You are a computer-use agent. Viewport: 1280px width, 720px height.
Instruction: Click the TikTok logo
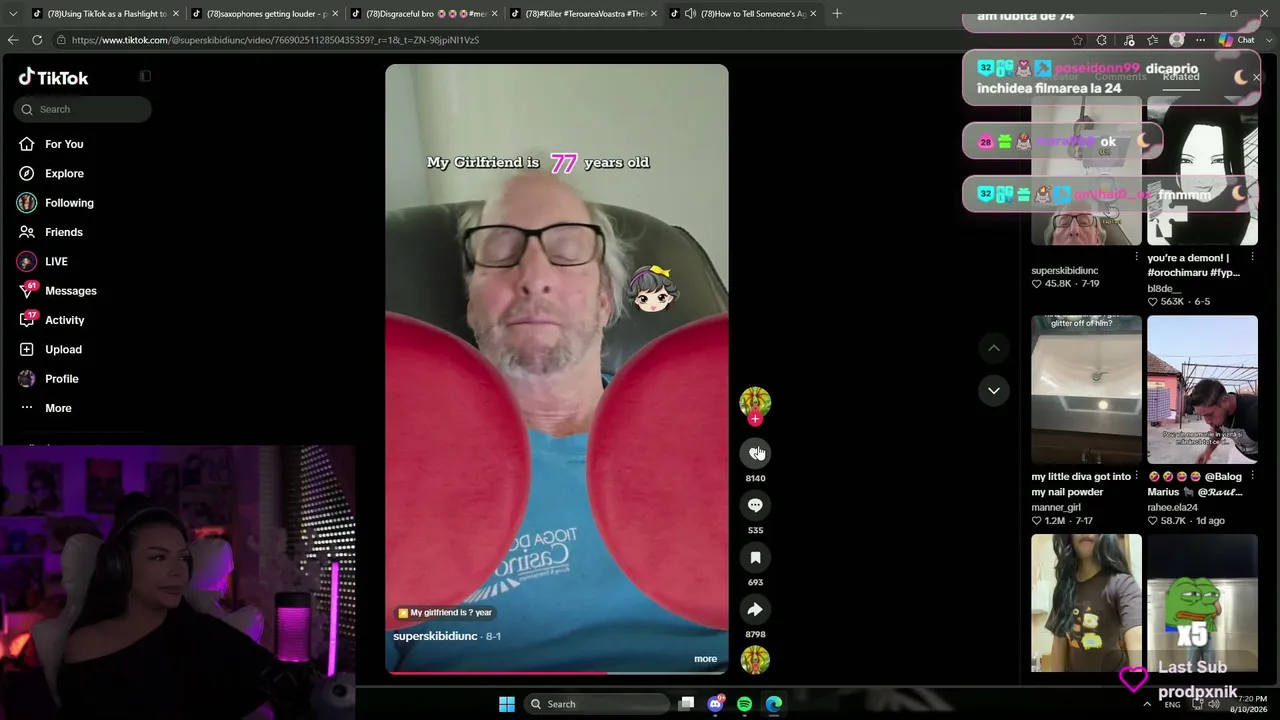click(x=54, y=77)
